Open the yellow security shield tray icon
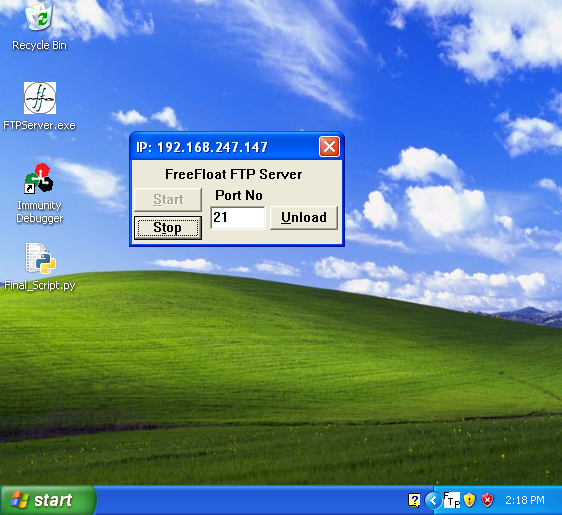This screenshot has height=515, width=562. (x=469, y=500)
